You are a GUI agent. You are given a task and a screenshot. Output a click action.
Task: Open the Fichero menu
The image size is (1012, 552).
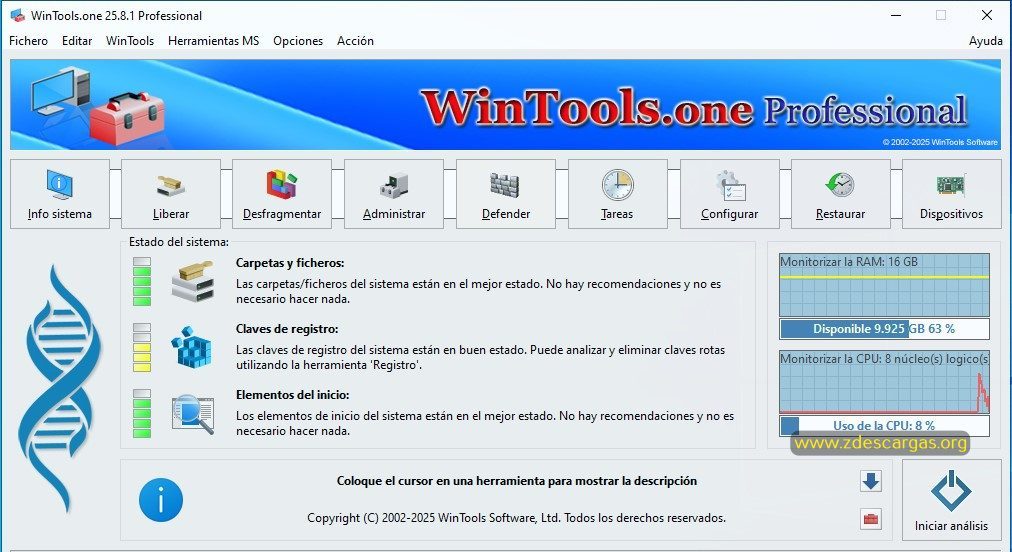28,41
